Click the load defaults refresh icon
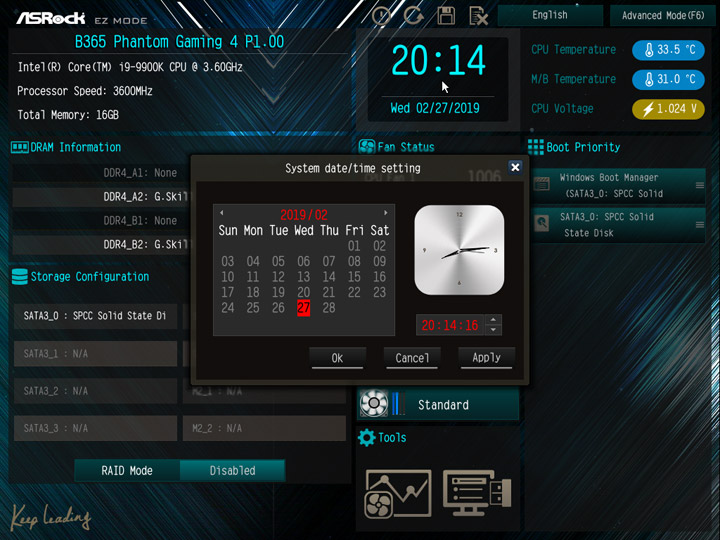720x540 pixels. click(x=413, y=15)
